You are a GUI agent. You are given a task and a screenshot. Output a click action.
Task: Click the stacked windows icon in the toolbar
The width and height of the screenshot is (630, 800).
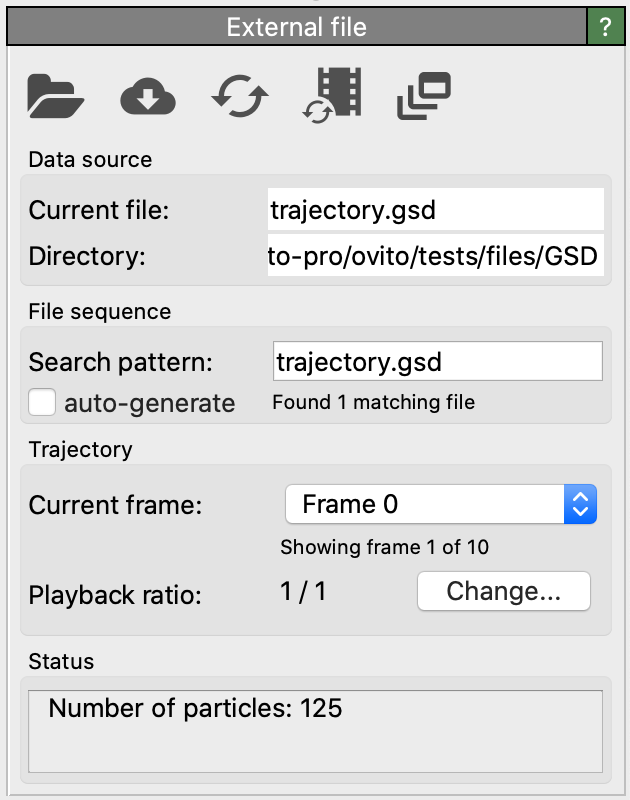point(424,97)
